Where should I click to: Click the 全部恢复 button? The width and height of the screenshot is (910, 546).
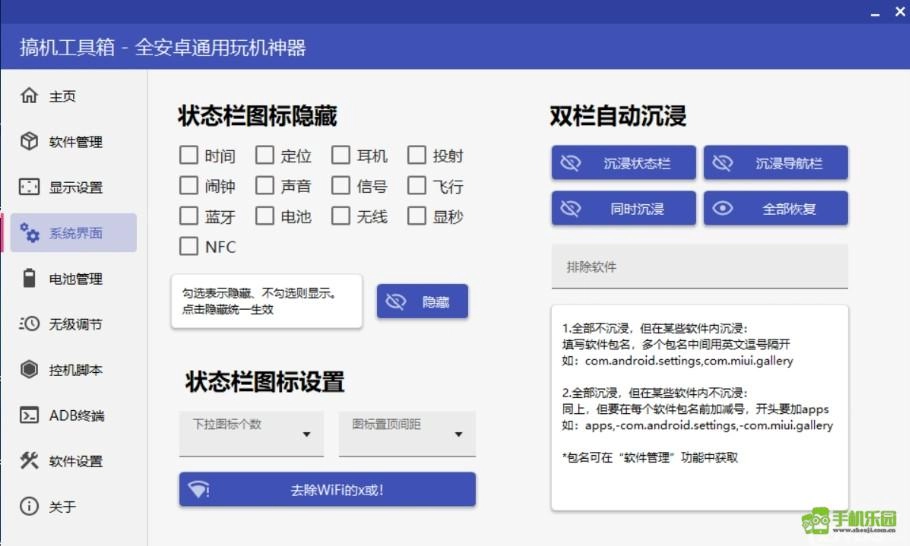[x=776, y=209]
